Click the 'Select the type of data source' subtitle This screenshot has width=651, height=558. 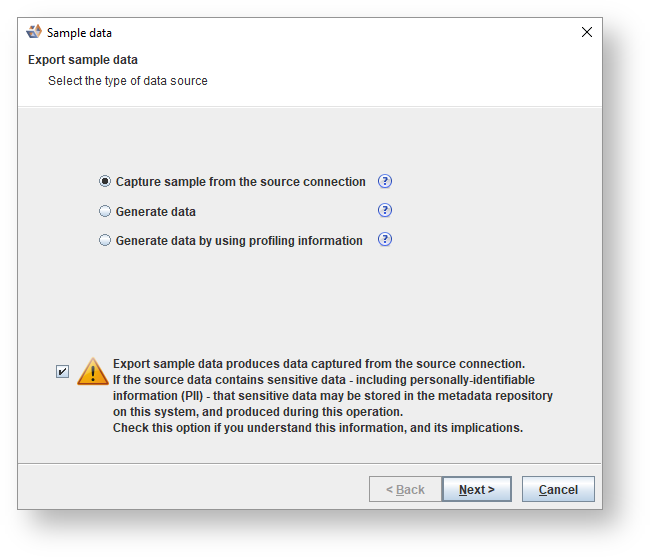pos(128,80)
